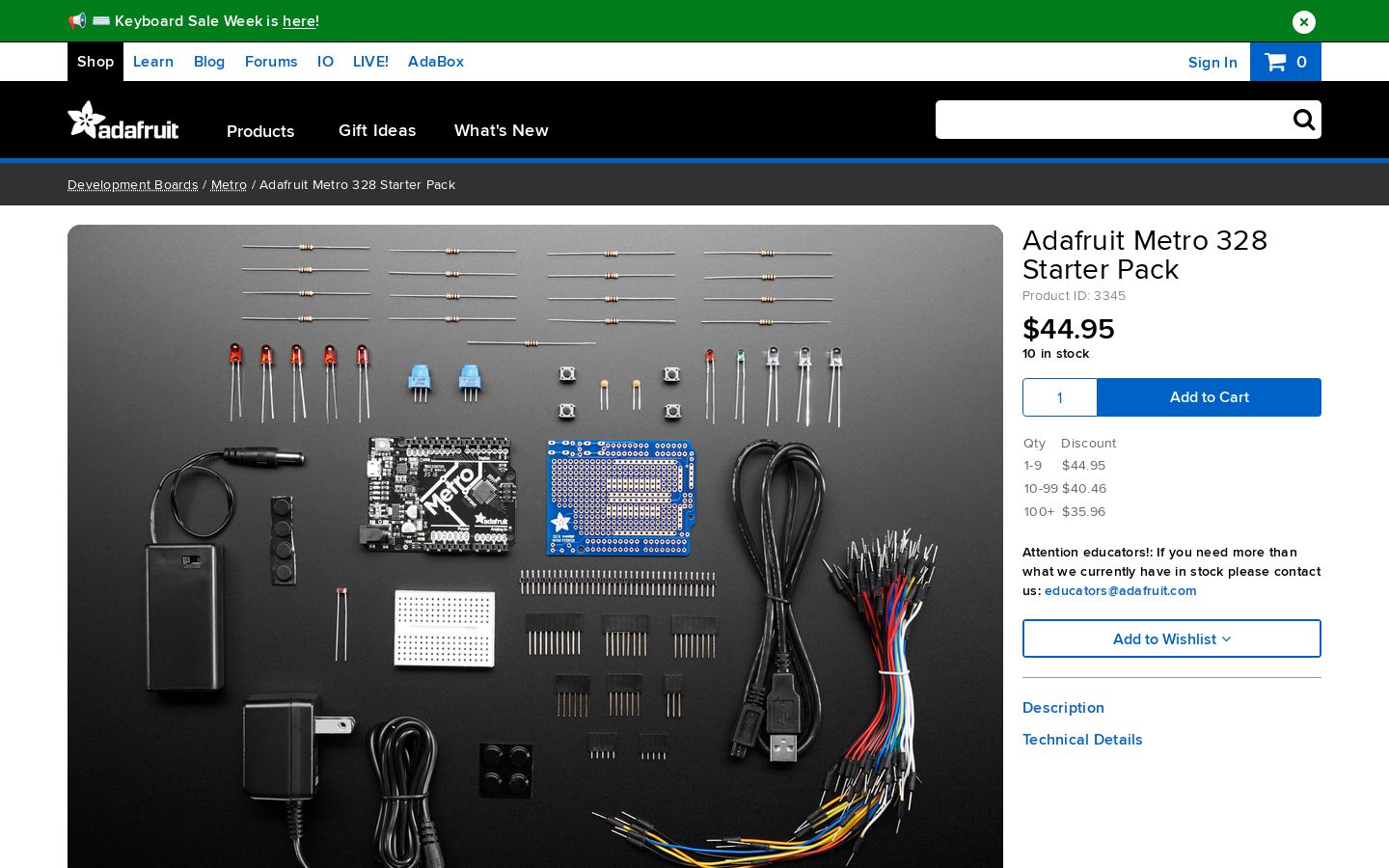Open the Products menu
Viewport: 1389px width, 868px height.
[x=260, y=131]
